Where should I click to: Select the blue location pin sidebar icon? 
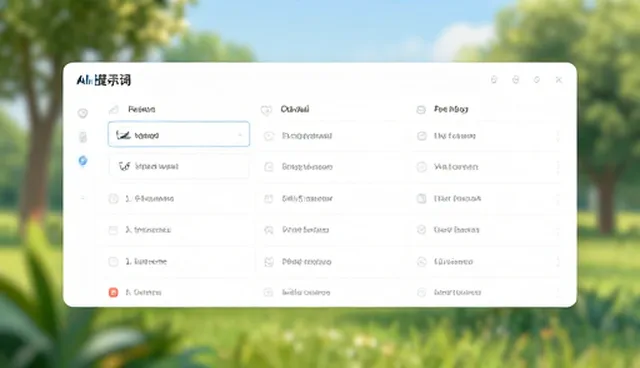tap(82, 161)
